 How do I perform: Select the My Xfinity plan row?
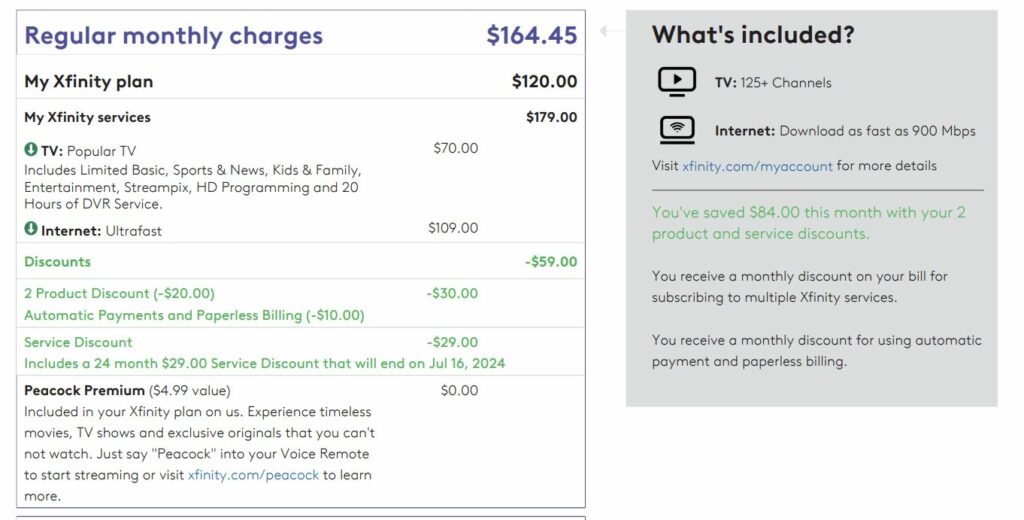(x=301, y=82)
